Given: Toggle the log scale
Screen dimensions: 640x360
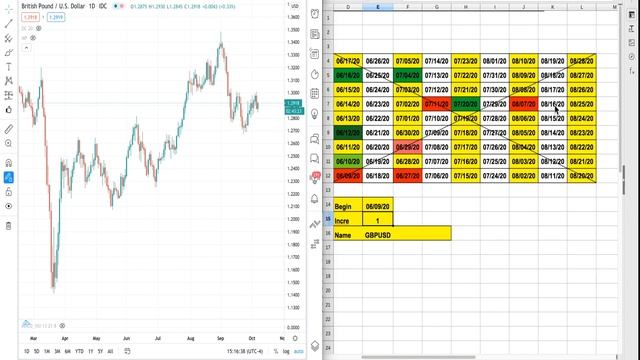Looking at the screenshot, I should tap(286, 351).
